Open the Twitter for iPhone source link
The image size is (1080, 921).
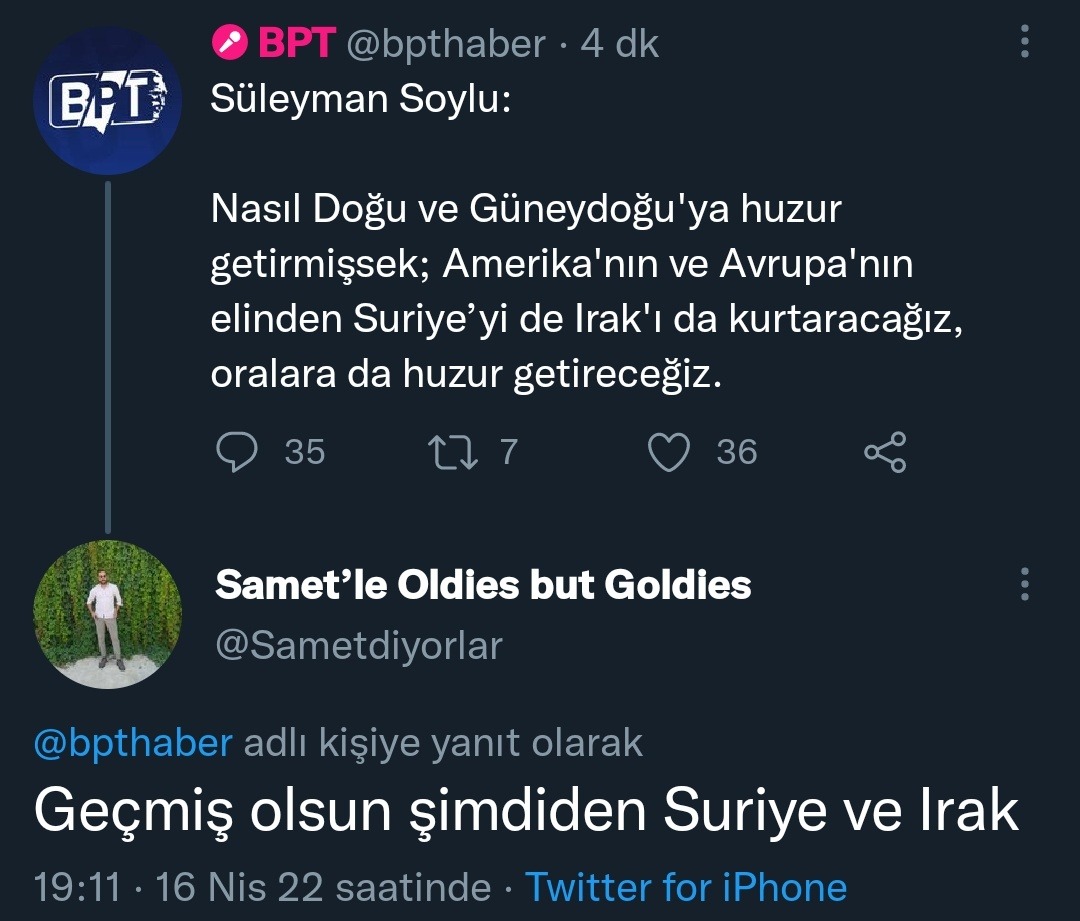[686, 887]
